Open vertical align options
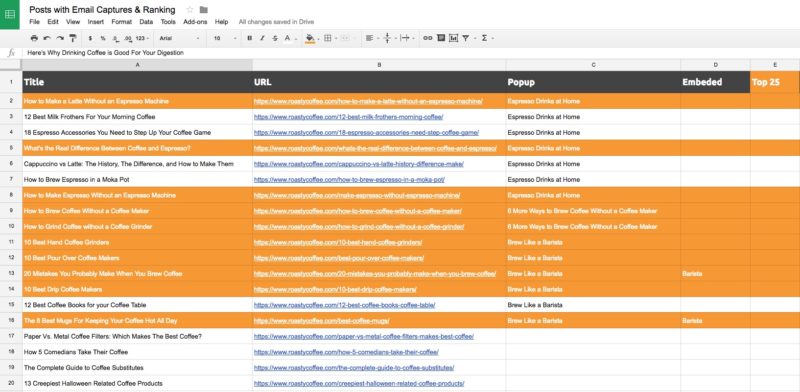Screen dimensions: 800x392 pyautogui.click(x=387, y=38)
